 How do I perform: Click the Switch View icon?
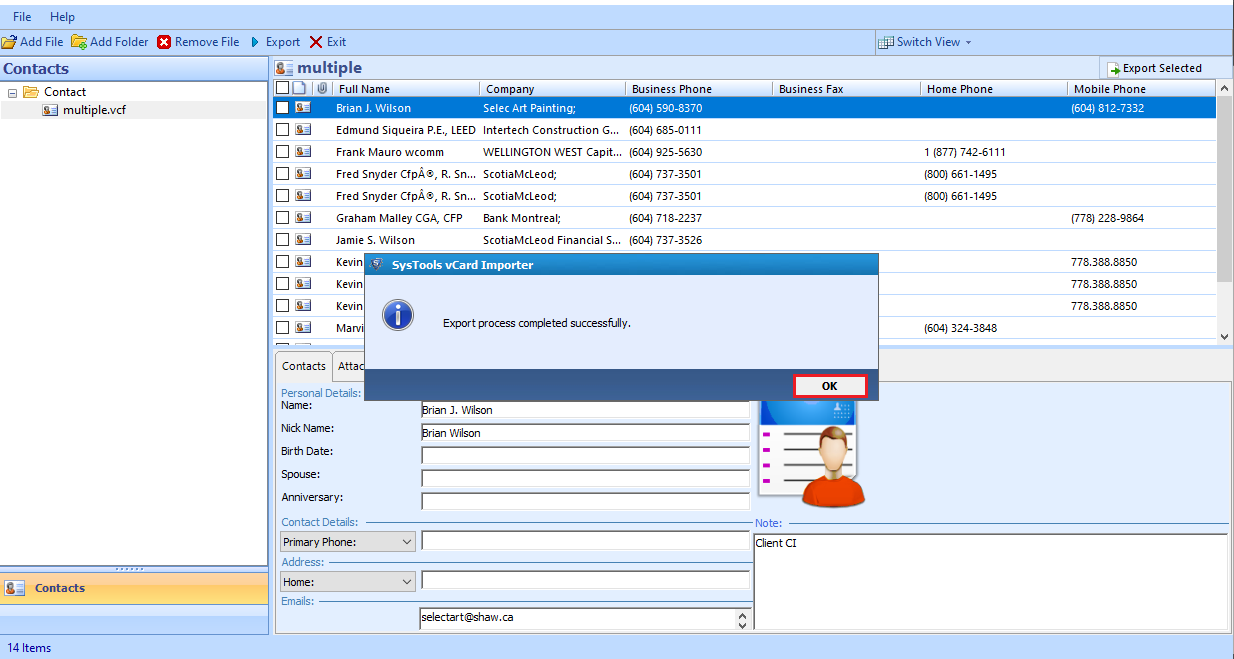[x=886, y=42]
